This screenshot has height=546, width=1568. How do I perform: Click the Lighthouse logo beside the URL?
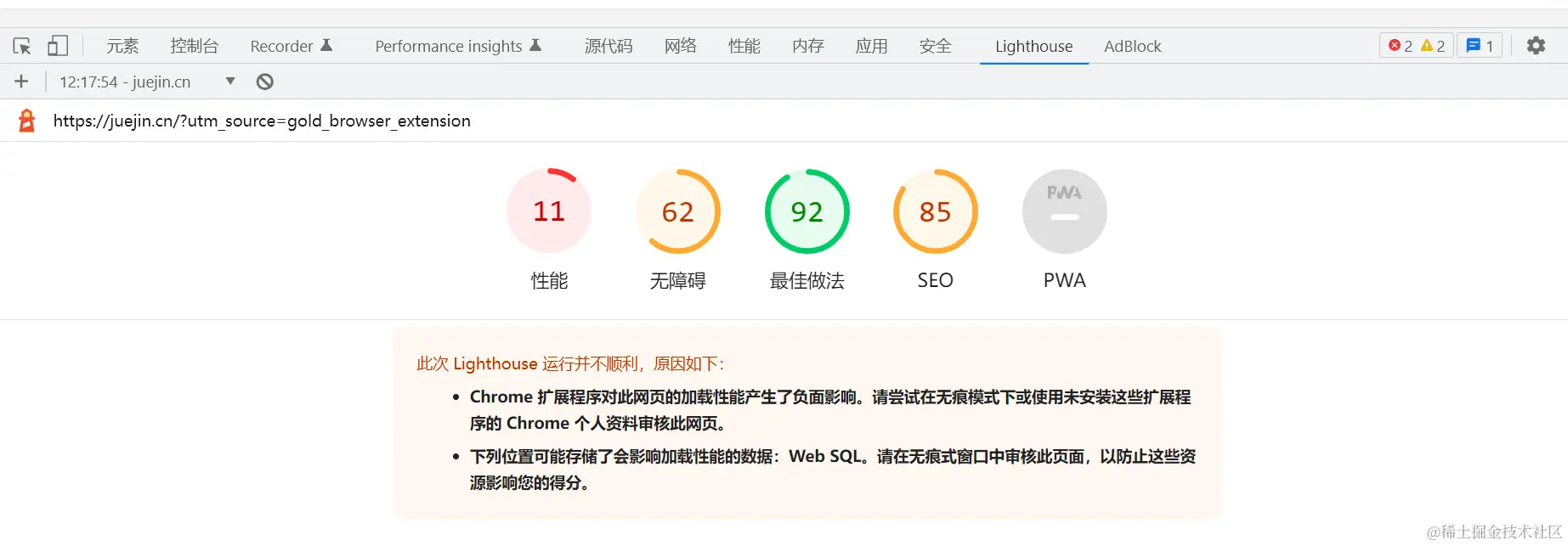pyautogui.click(x=27, y=121)
